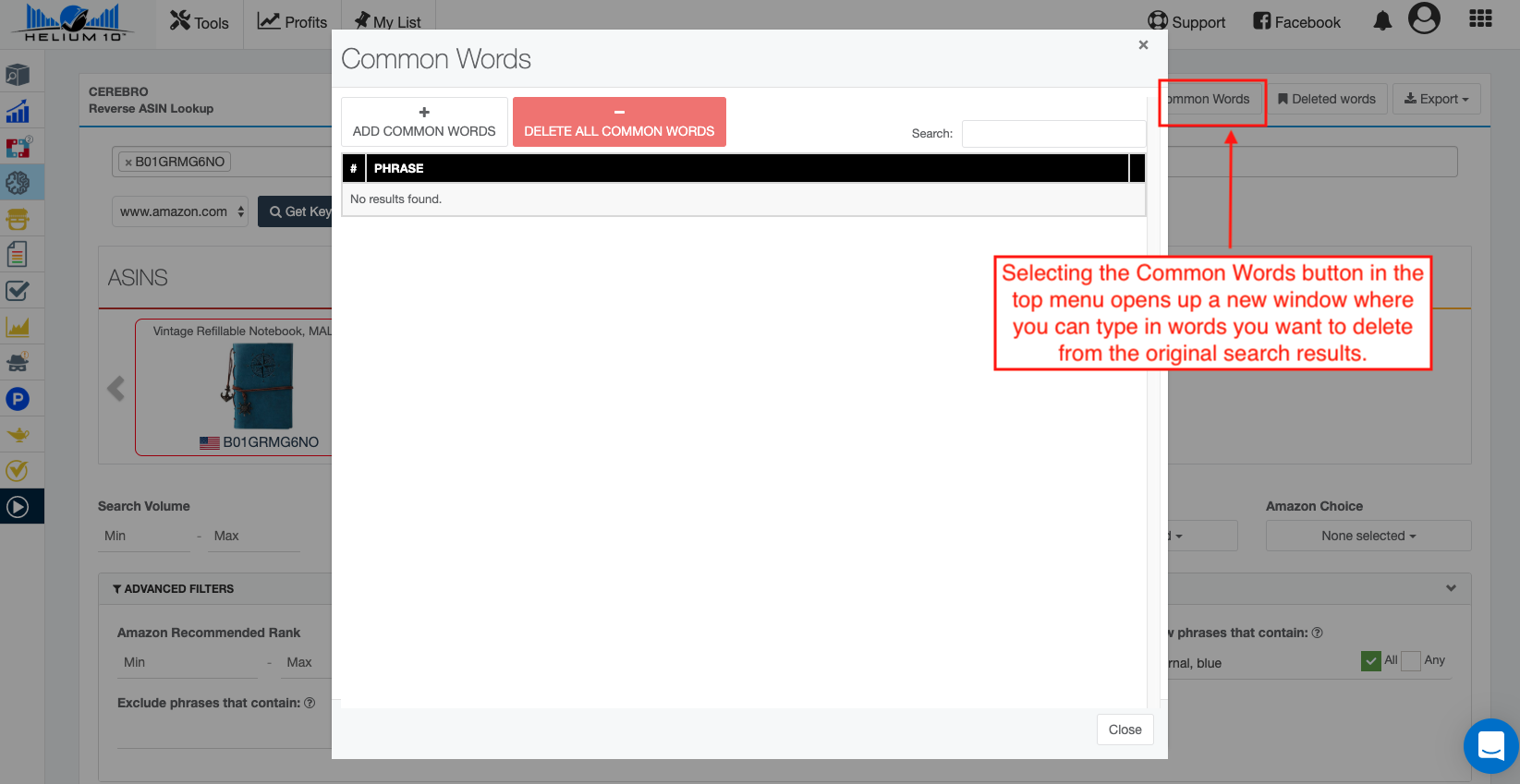The width and height of the screenshot is (1520, 784).
Task: Open the Export dropdown
Action: pos(1436,99)
